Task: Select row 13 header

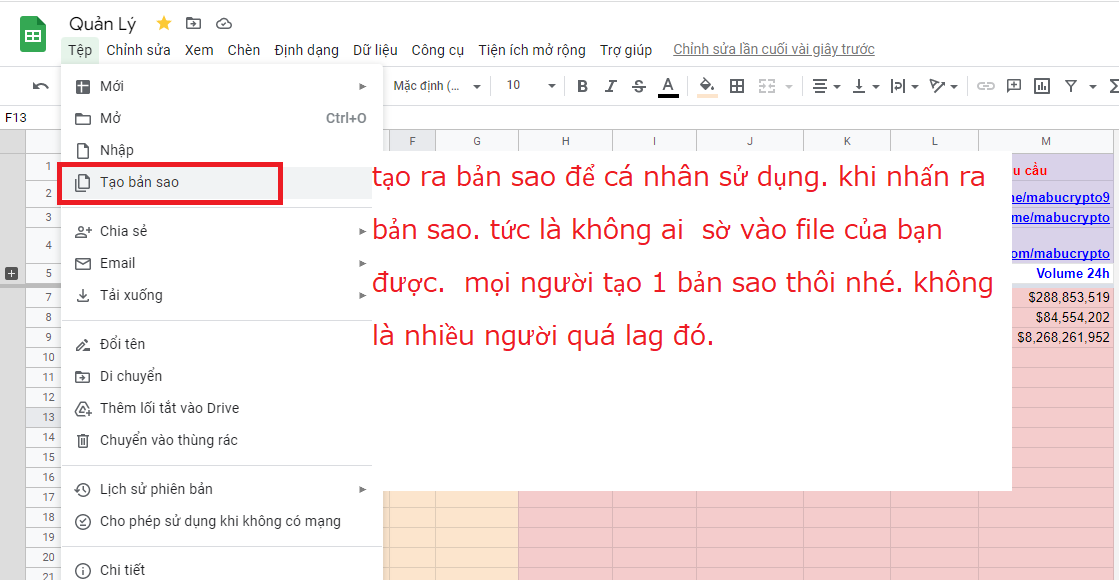Action: [x=44, y=417]
